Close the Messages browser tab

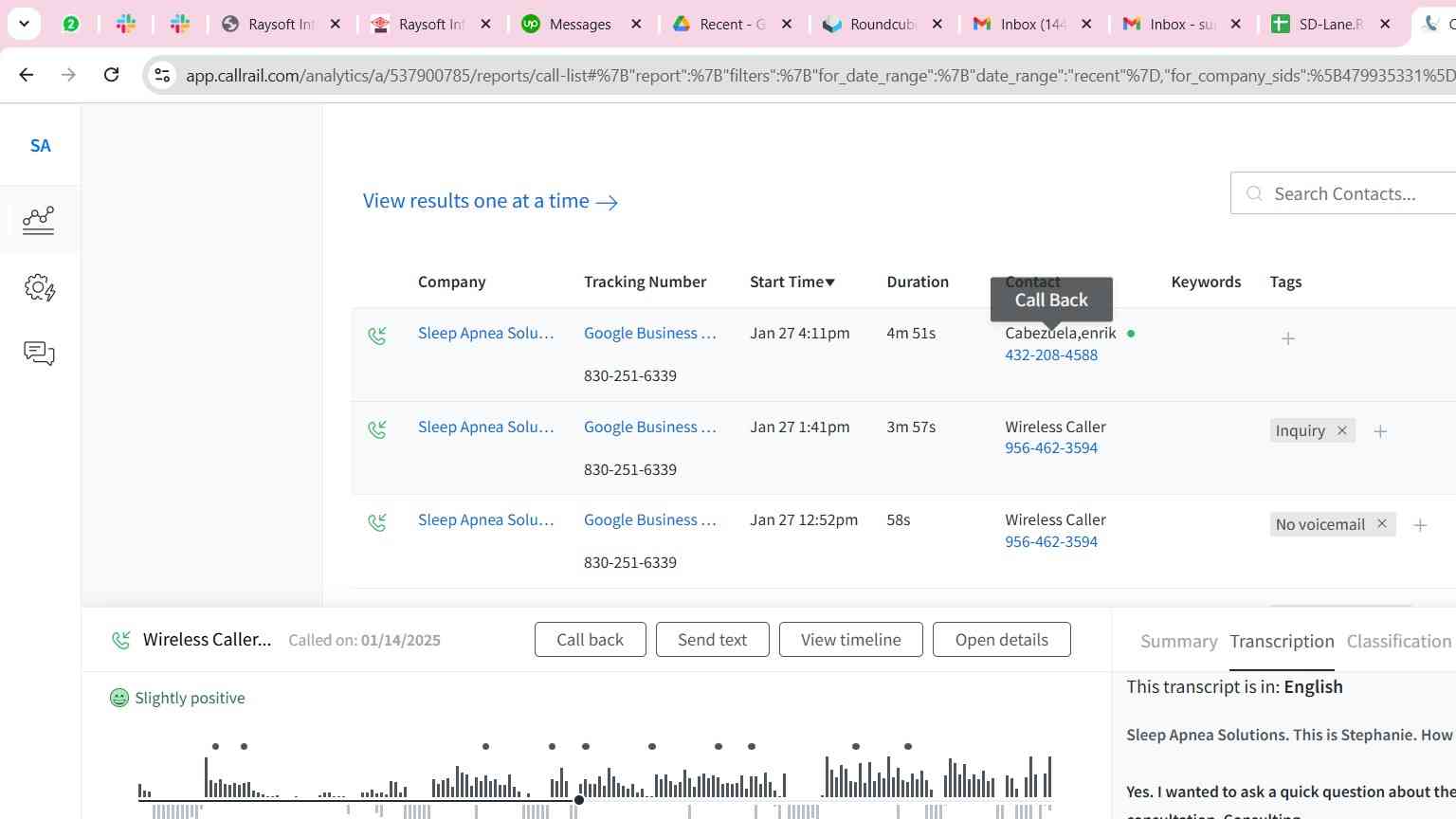[636, 25]
